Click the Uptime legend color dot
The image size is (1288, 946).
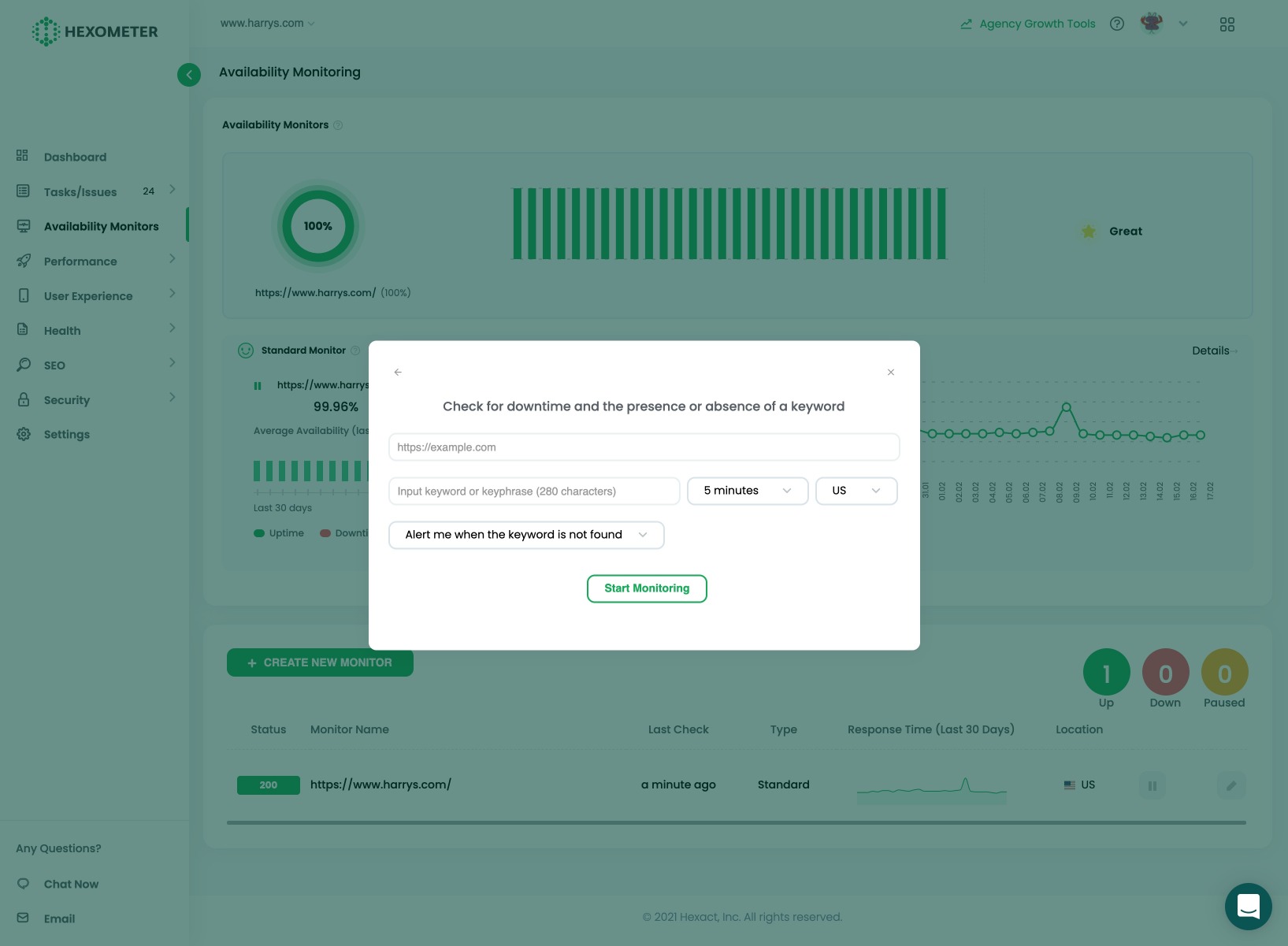(x=259, y=533)
